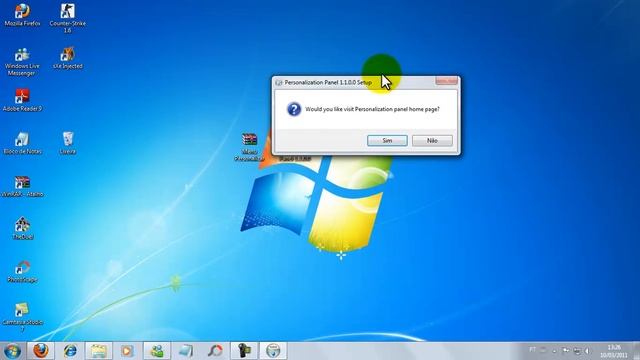
Task: Select the Counter-Strike 1.6 desktop icon
Action: pyautogui.click(x=67, y=18)
